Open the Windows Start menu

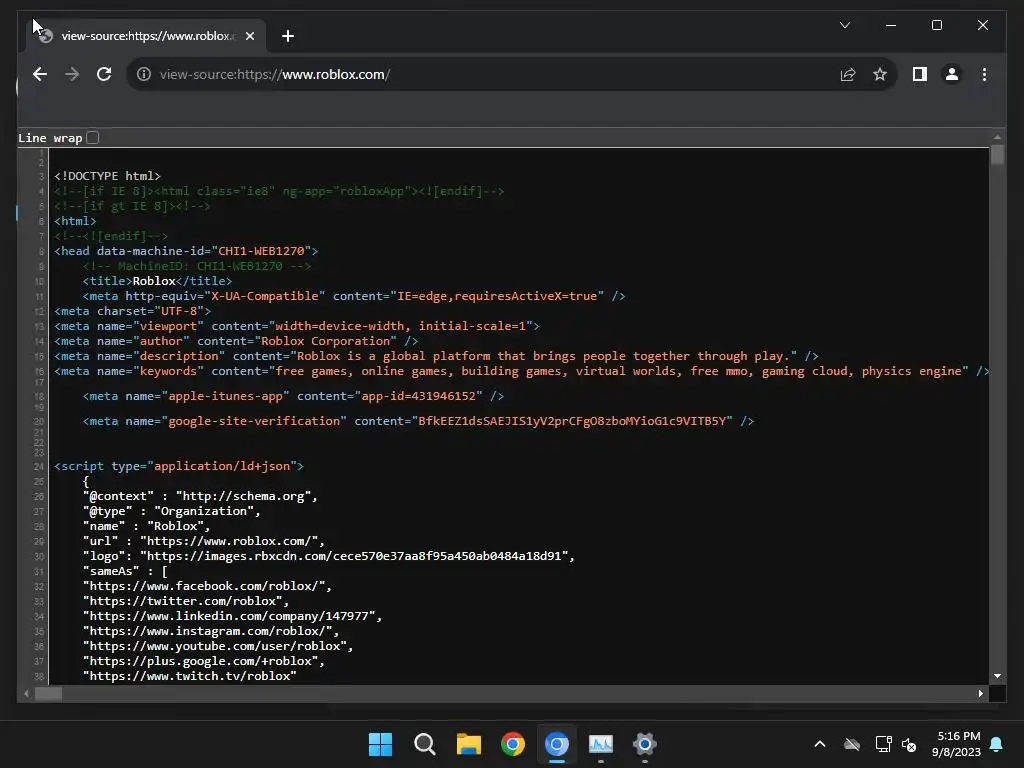[x=380, y=744]
